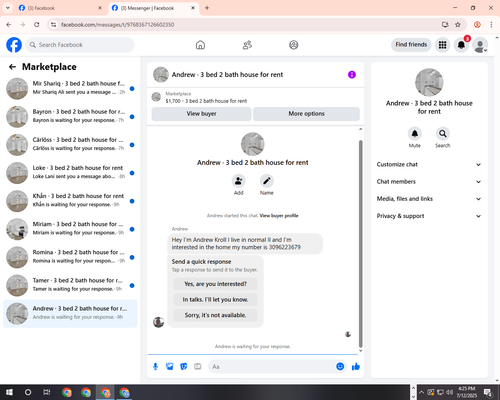Send quick response 'In talks. I'll let you know.'
Image resolution: width=500 pixels, height=400 pixels.
coord(215,300)
